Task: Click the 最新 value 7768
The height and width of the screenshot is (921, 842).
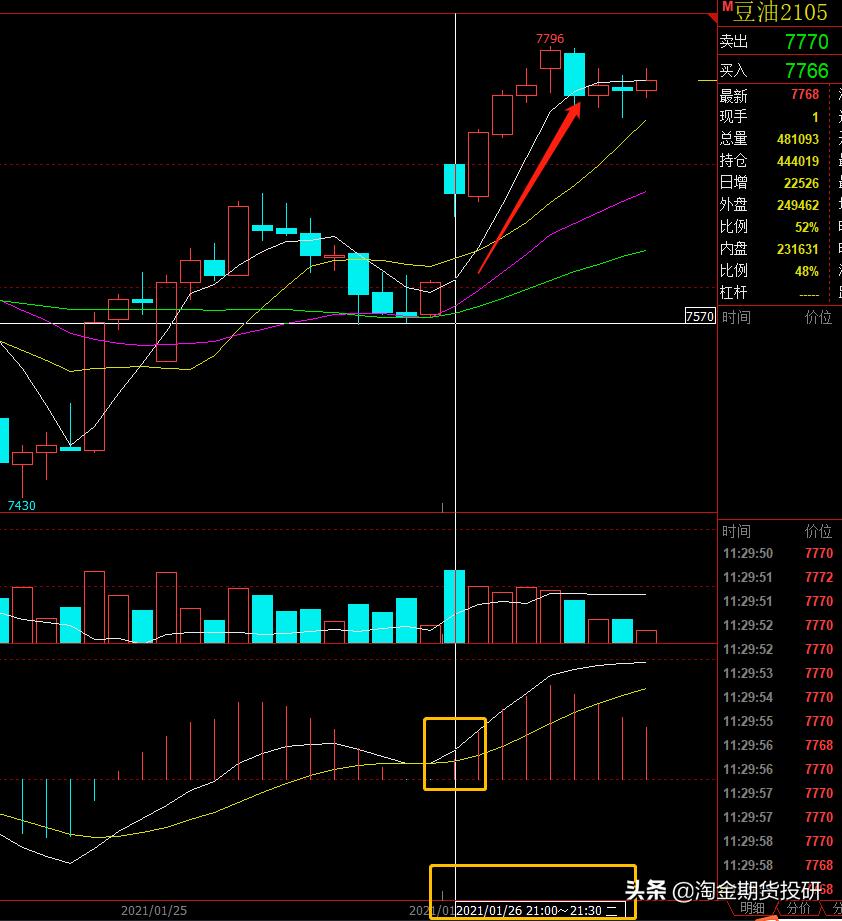Action: pyautogui.click(x=804, y=95)
